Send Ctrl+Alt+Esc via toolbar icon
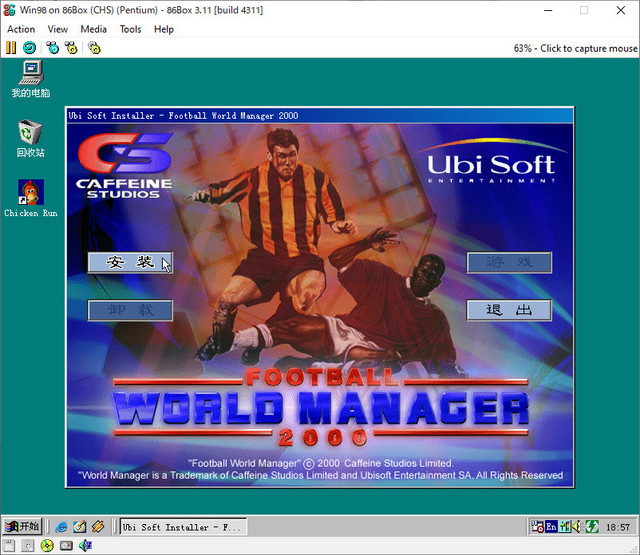640x555 pixels. (71, 48)
